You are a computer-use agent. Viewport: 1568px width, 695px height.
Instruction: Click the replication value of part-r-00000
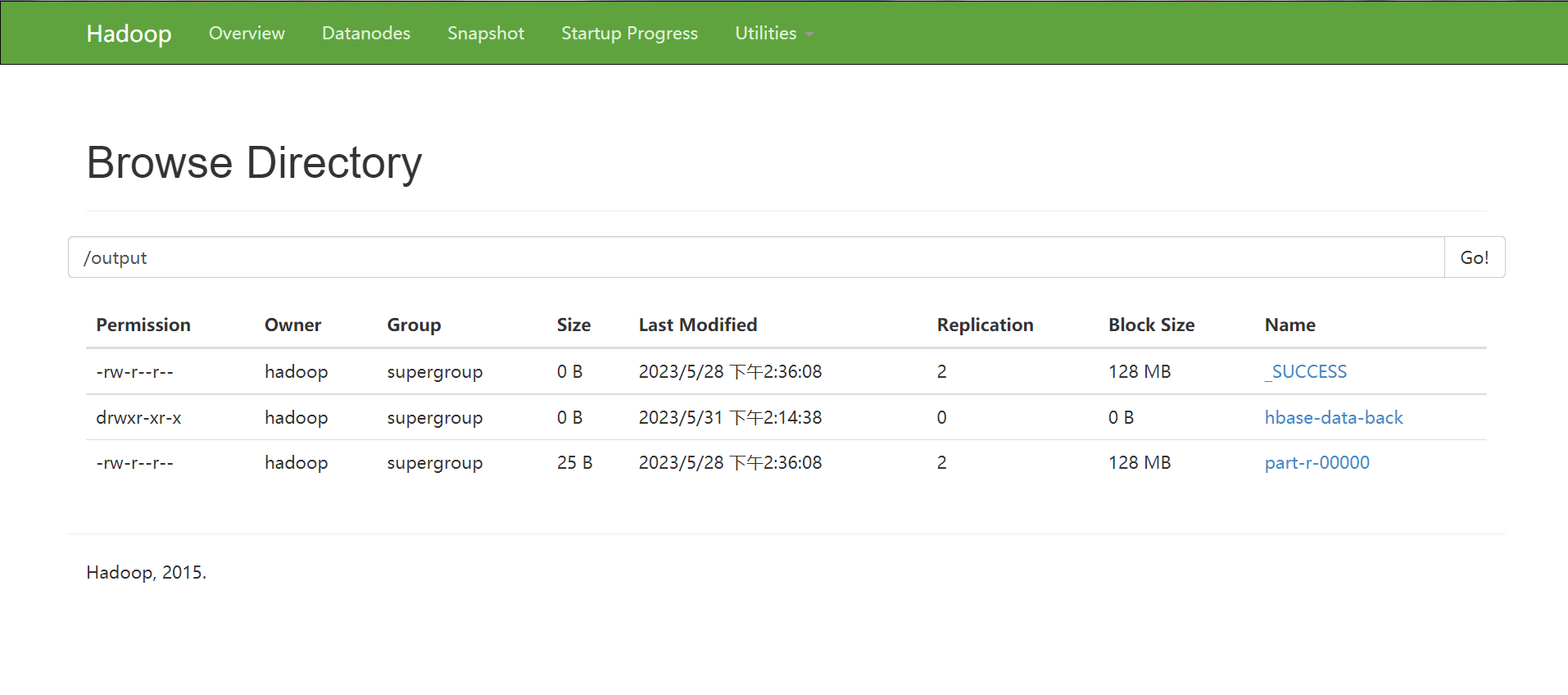point(942,462)
